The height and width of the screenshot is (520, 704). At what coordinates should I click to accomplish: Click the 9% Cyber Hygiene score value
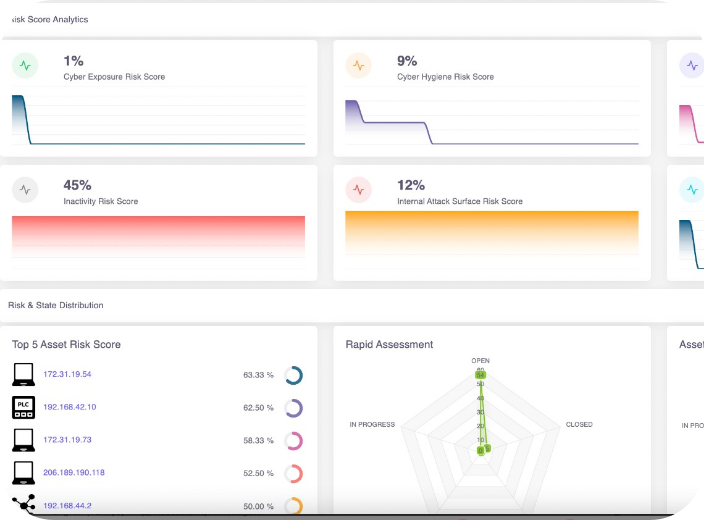(407, 61)
